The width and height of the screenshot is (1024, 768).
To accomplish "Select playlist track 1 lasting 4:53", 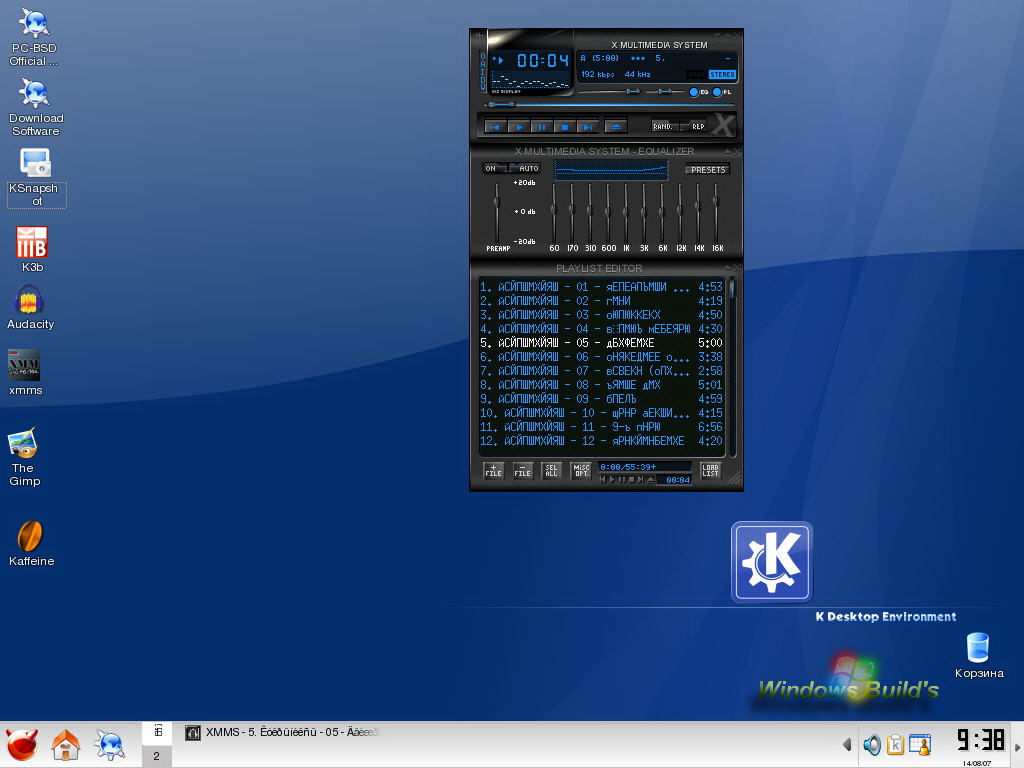I will tap(601, 287).
